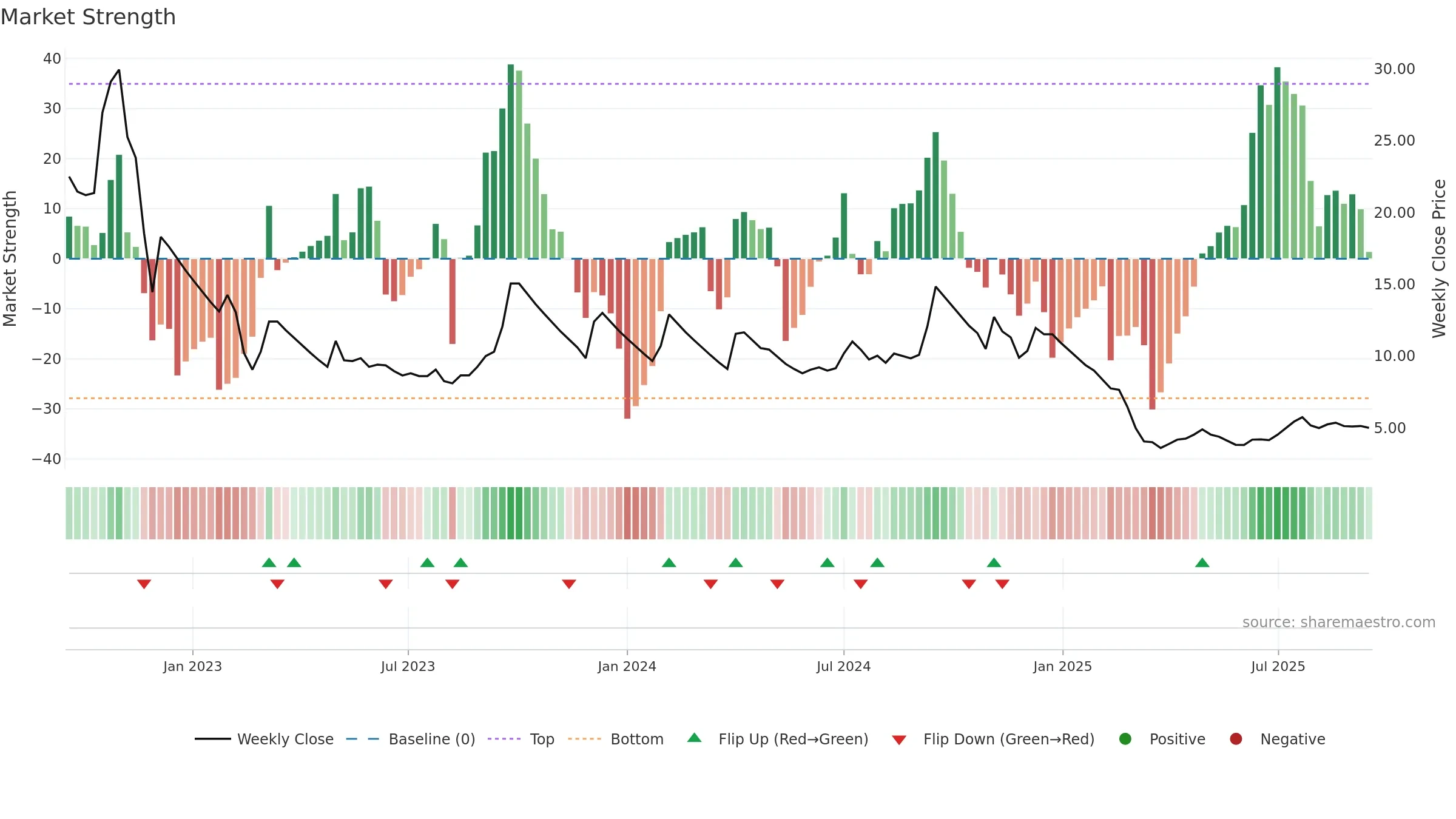Click the dark green heat-strip cell near late 2023

coord(511,513)
